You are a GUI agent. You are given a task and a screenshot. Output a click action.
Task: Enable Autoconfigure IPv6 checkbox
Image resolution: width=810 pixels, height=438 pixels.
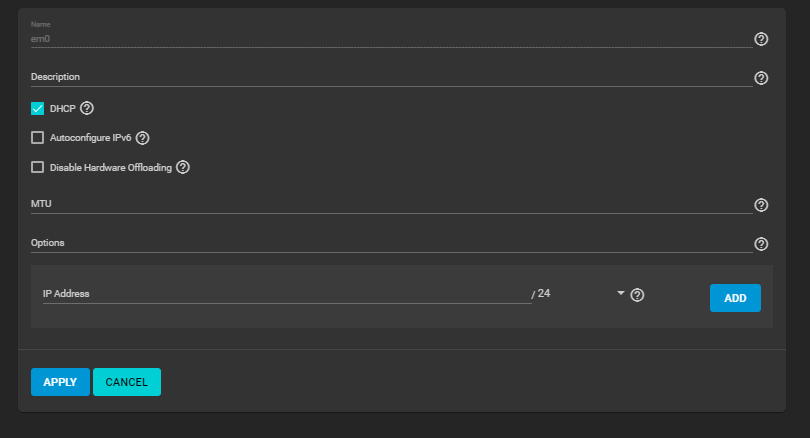(x=38, y=138)
